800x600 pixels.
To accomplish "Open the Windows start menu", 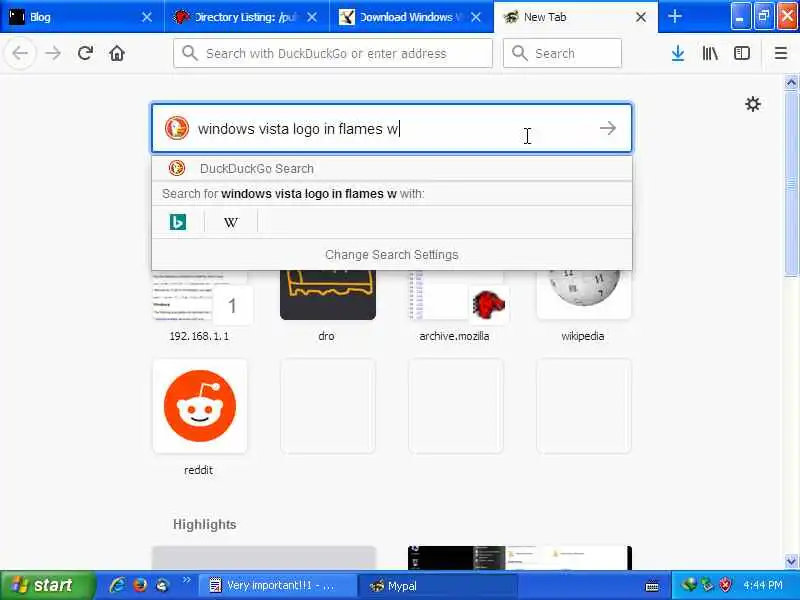I will [x=47, y=585].
